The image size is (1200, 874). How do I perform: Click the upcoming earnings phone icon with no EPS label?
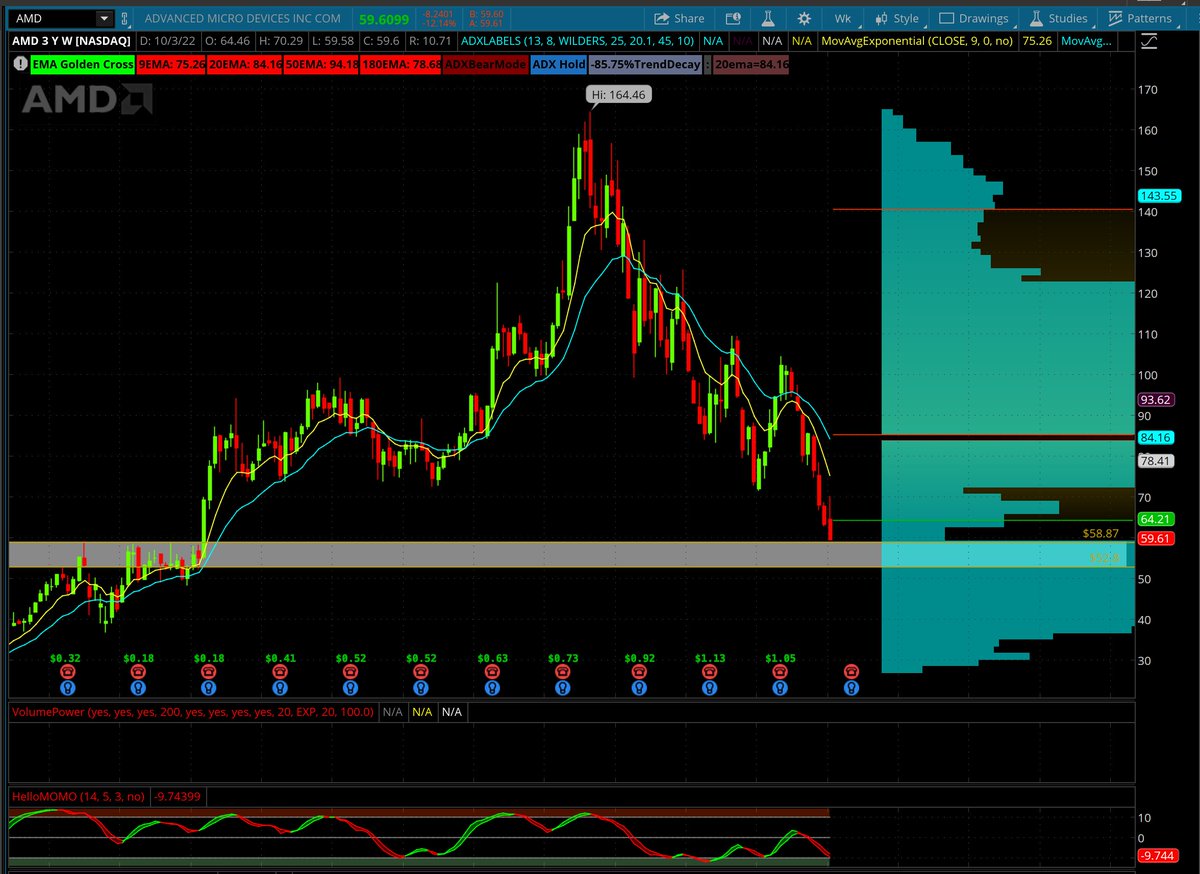coord(851,672)
